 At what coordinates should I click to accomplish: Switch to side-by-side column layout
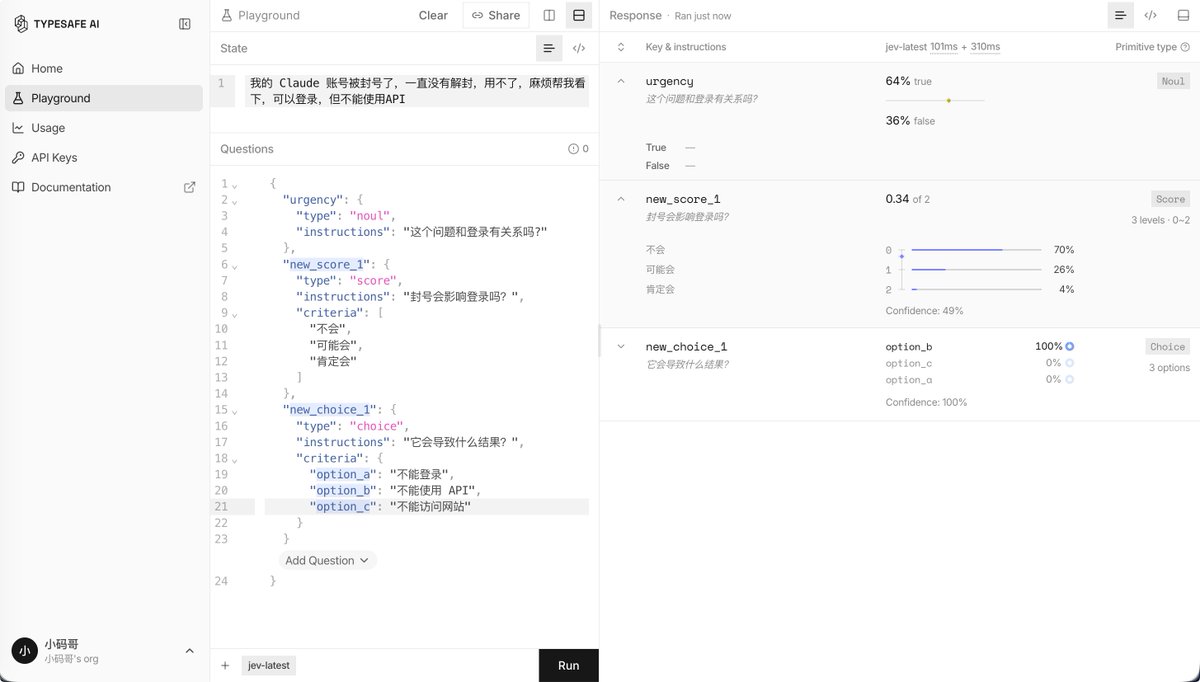click(549, 15)
